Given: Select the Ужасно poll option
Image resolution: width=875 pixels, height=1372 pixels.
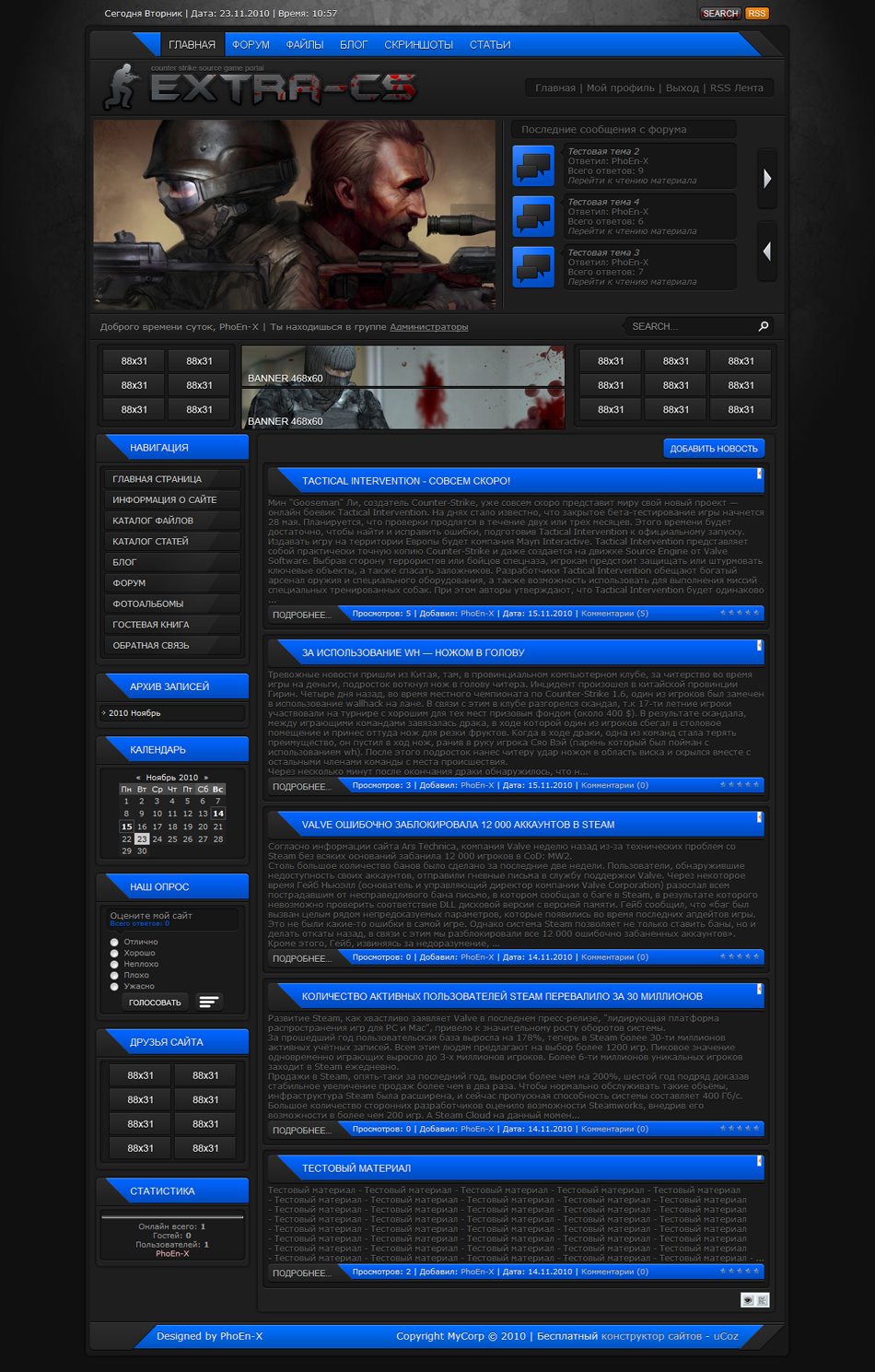Looking at the screenshot, I should coord(114,986).
